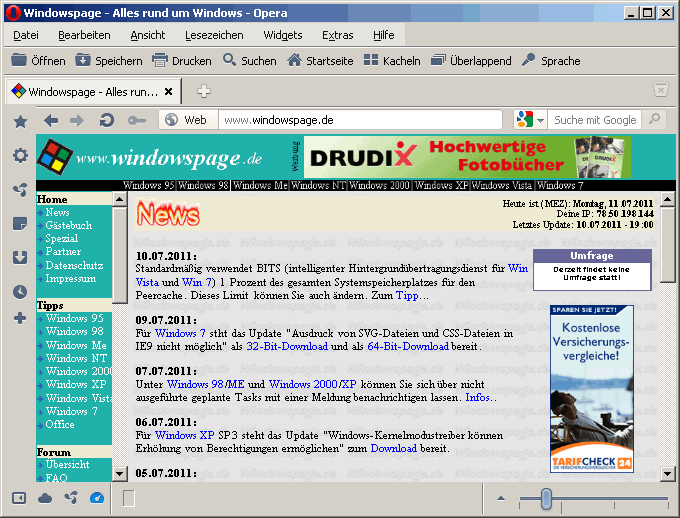Click the Opera Turbo icon in status bar
Screen dimensions: 680x518
pyautogui.click(x=97, y=497)
